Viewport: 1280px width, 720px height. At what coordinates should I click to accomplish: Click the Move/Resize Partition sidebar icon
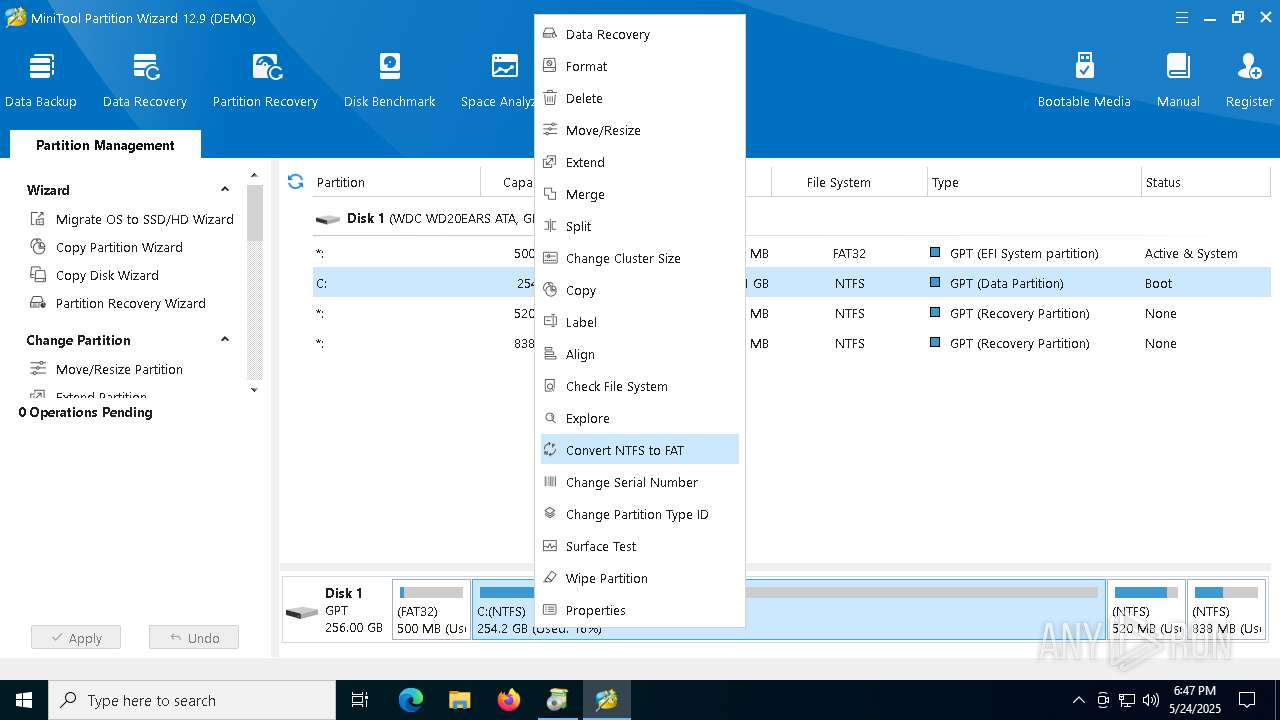coord(38,369)
